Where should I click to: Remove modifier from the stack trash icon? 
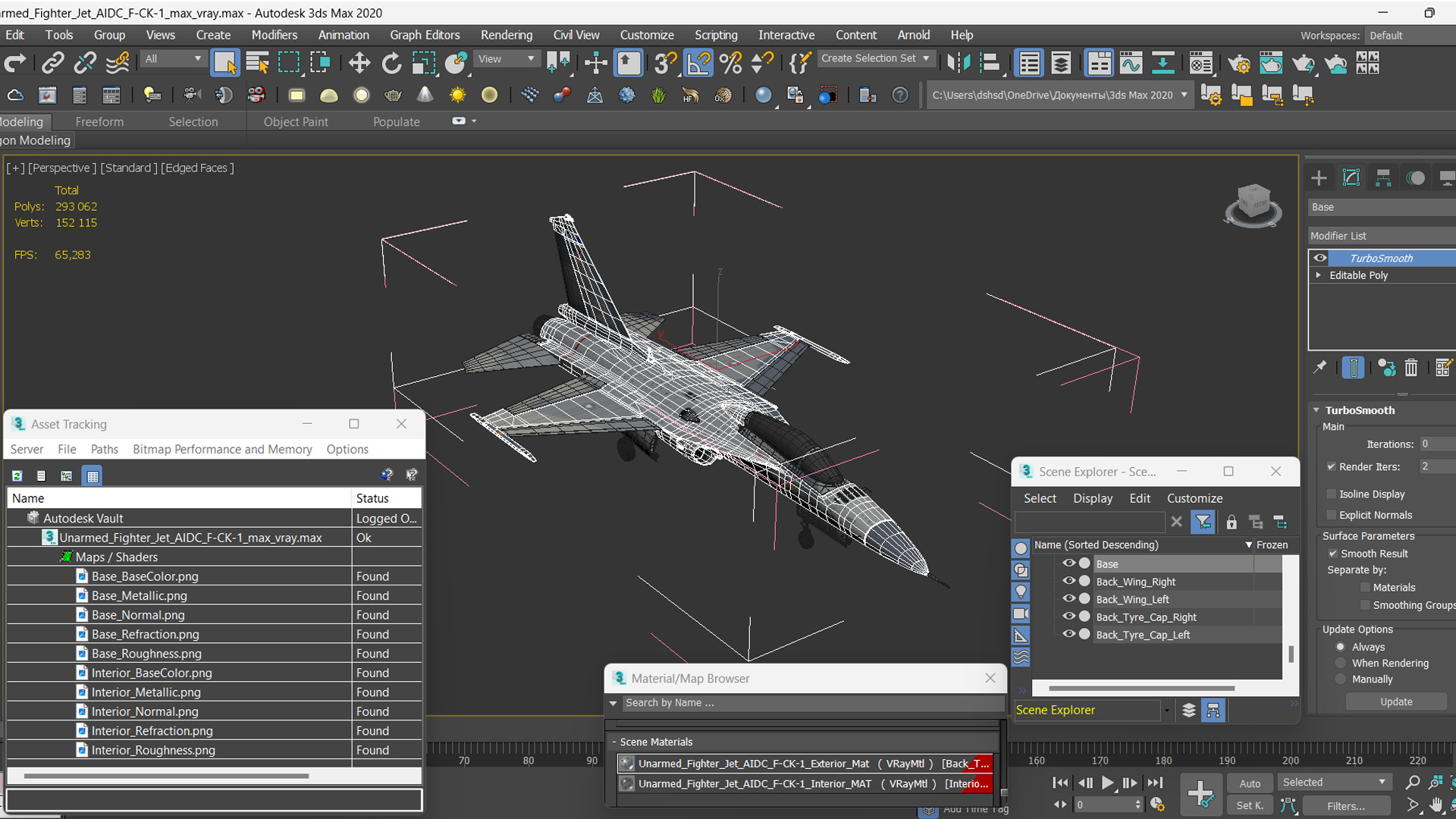[x=1410, y=367]
